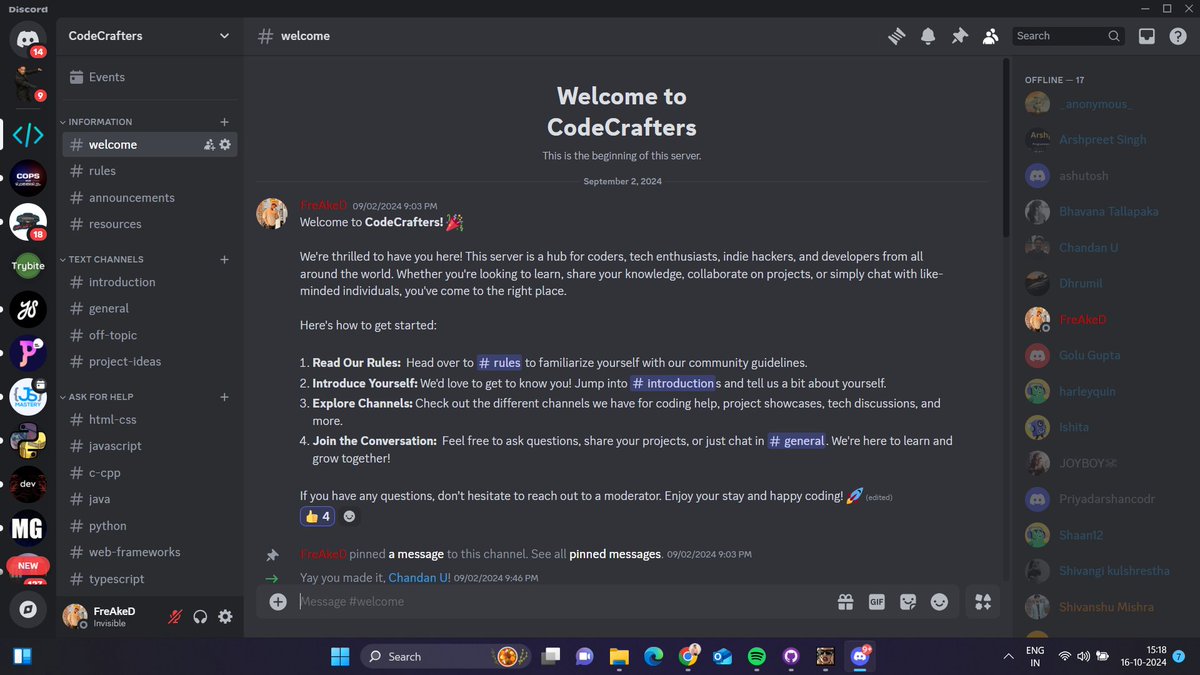Open Explore Discoverable Servers compass icon
The height and width of the screenshot is (675, 1200).
pos(28,608)
